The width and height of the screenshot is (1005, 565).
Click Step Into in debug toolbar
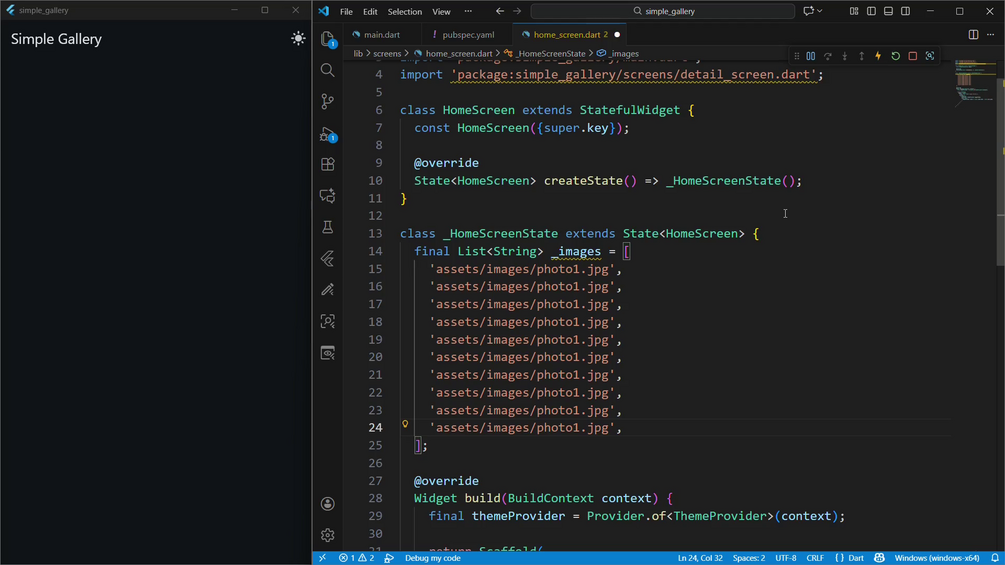845,56
